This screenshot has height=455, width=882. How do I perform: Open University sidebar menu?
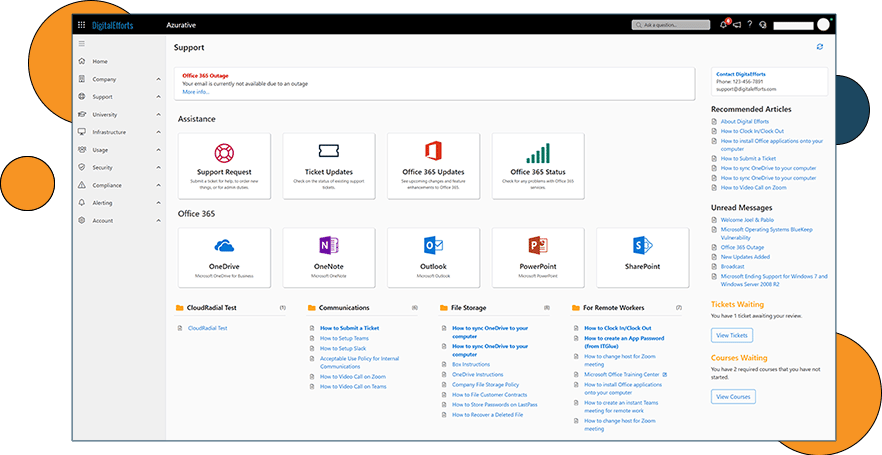(x=105, y=115)
